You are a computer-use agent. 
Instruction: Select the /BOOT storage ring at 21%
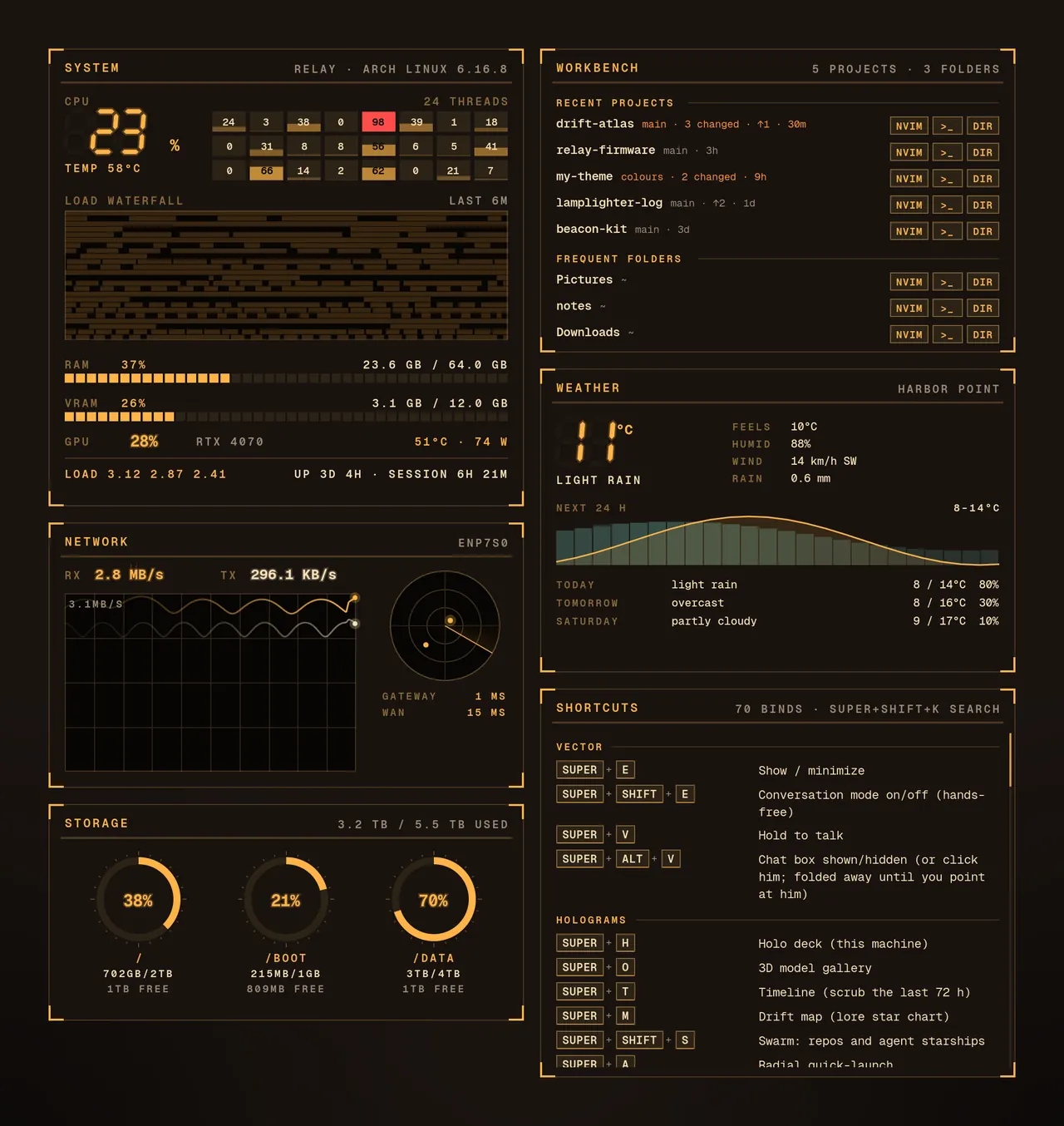coord(285,900)
